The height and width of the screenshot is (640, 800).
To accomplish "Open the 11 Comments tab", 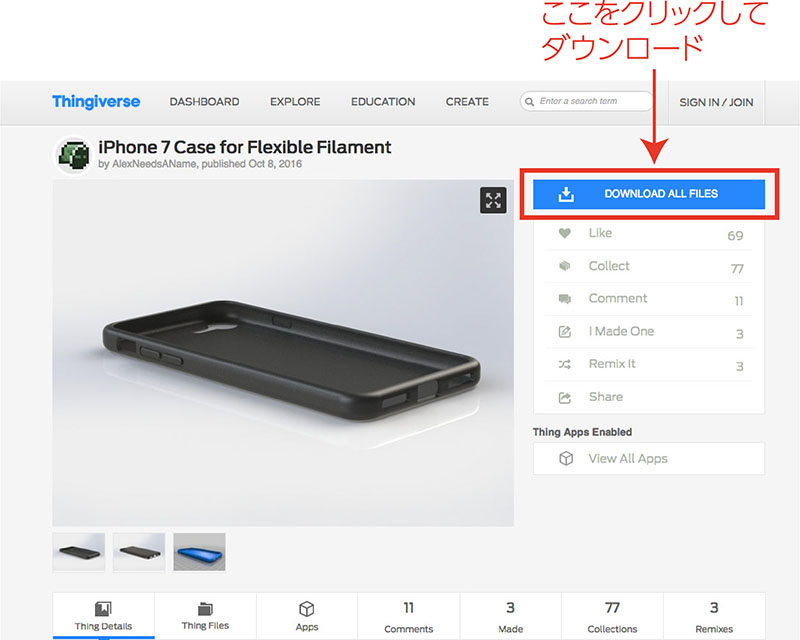I will pos(409,616).
